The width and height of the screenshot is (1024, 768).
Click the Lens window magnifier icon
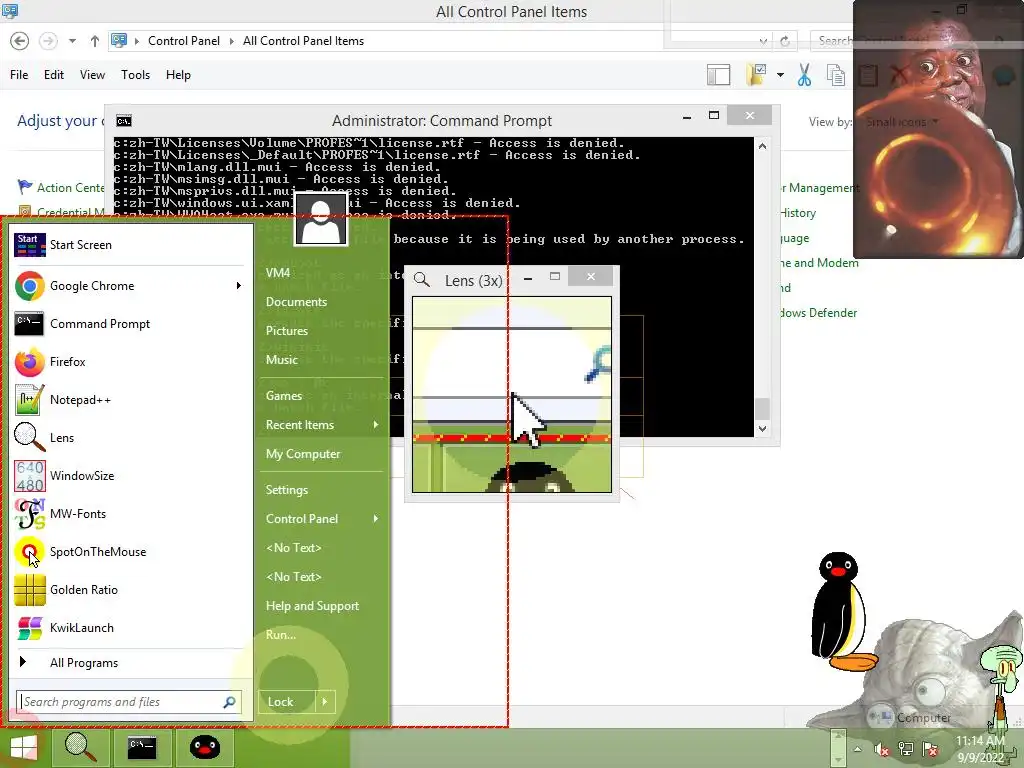tap(422, 280)
